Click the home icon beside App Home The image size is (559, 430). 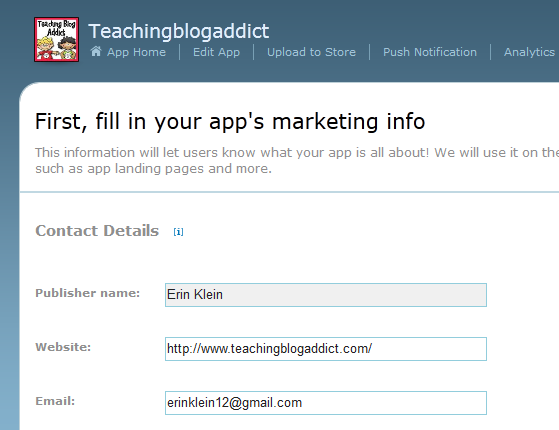click(96, 51)
